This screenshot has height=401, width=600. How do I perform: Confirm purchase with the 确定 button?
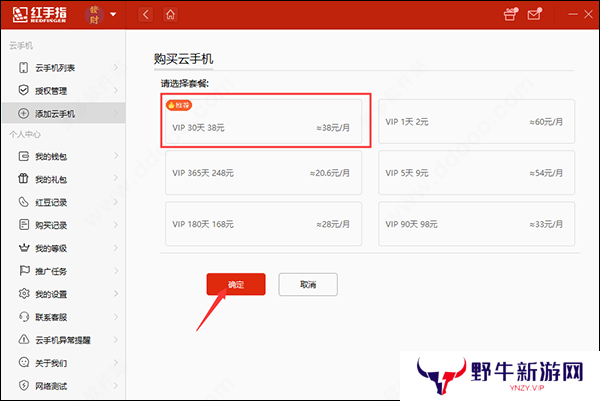click(236, 284)
